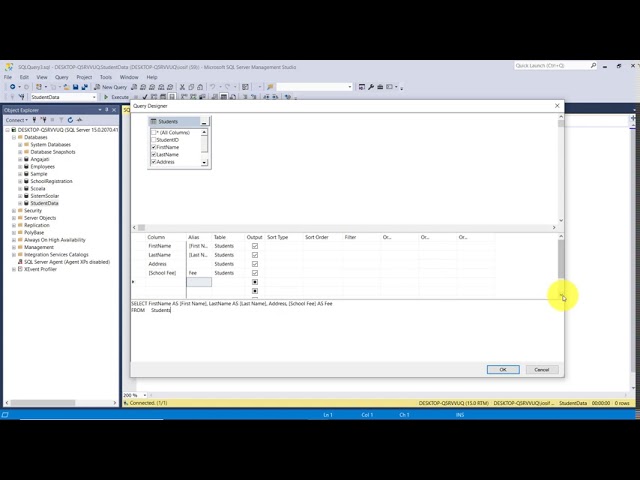Expand the SchoolRegistration database node
The height and width of the screenshot is (480, 640).
20,181
